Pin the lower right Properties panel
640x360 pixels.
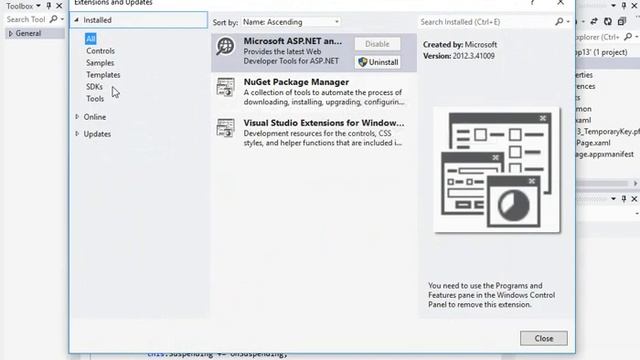[624, 198]
